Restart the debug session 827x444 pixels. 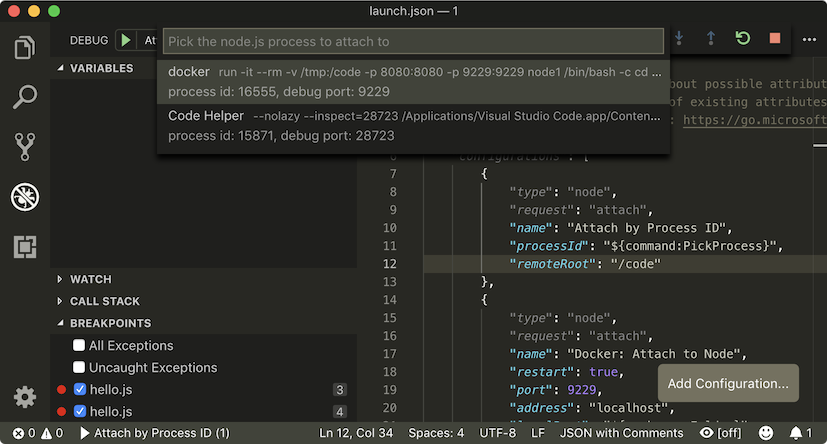[x=743, y=38]
